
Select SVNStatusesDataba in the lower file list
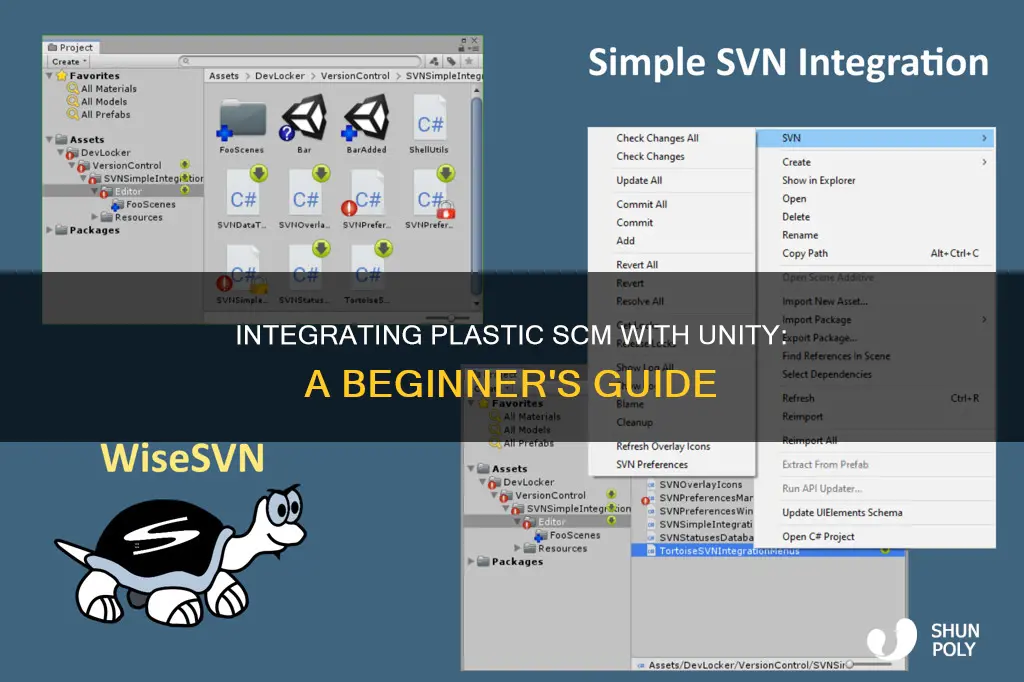[705, 538]
